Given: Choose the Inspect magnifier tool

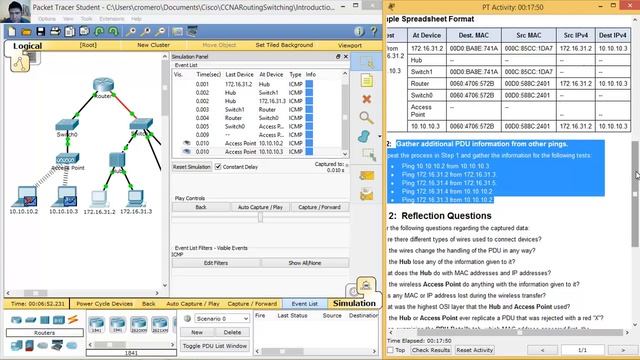Looking at the screenshot, I should click(367, 118).
